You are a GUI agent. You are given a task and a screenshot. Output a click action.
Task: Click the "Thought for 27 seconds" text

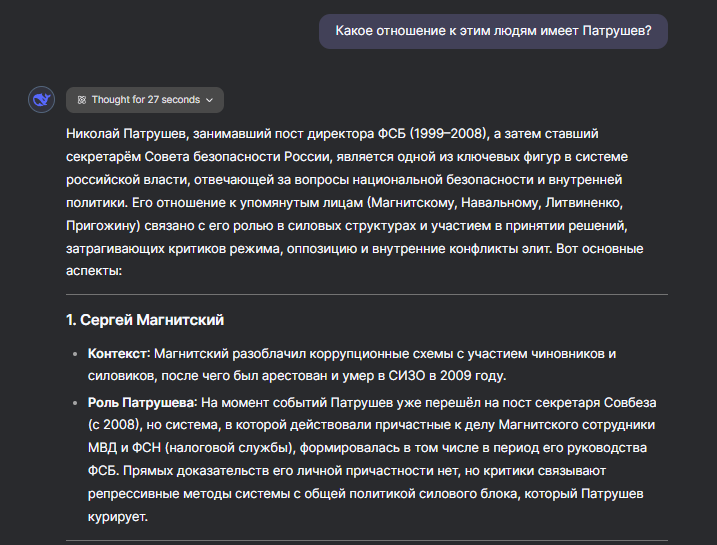(145, 100)
